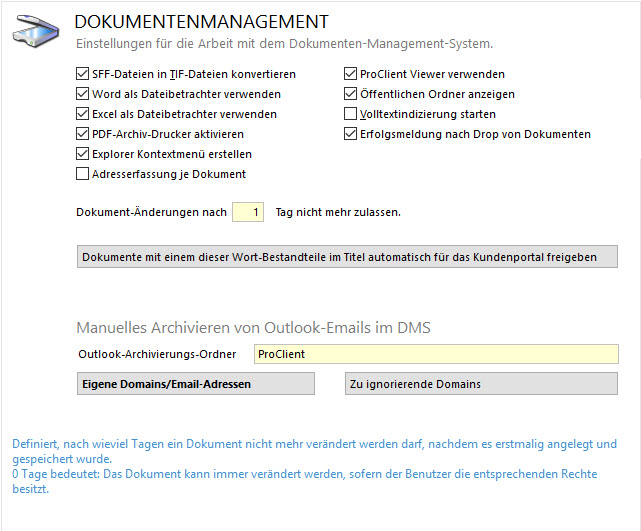Click the DOKUMENTENMANAGEMENT heading

(x=202, y=22)
